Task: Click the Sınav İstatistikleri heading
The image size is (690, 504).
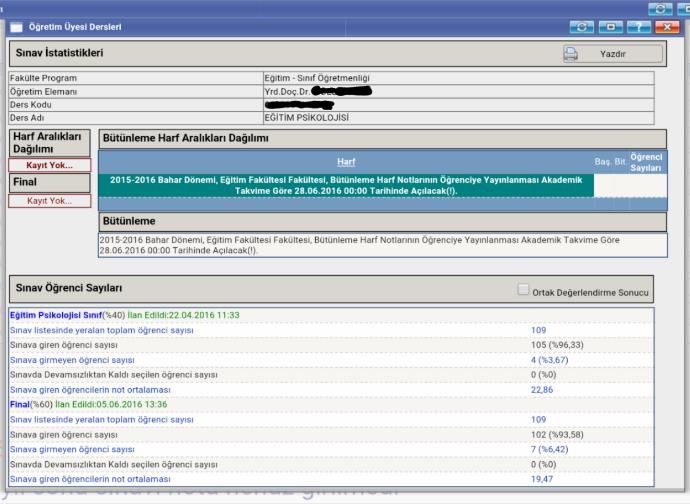Action: (x=59, y=53)
